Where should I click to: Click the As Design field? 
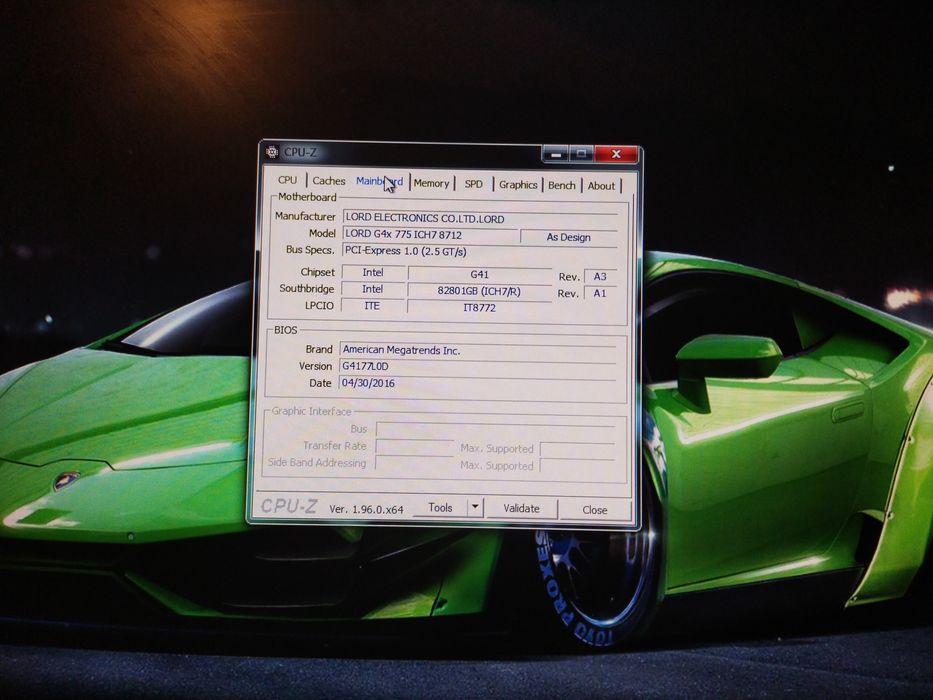click(569, 237)
